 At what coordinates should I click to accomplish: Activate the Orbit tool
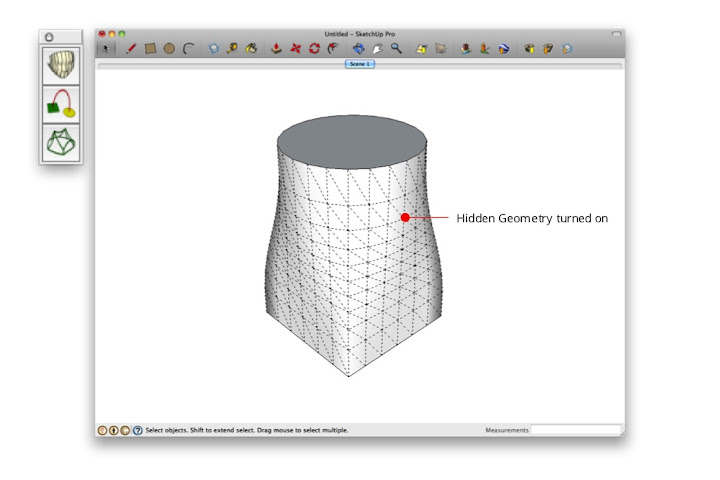(358, 47)
